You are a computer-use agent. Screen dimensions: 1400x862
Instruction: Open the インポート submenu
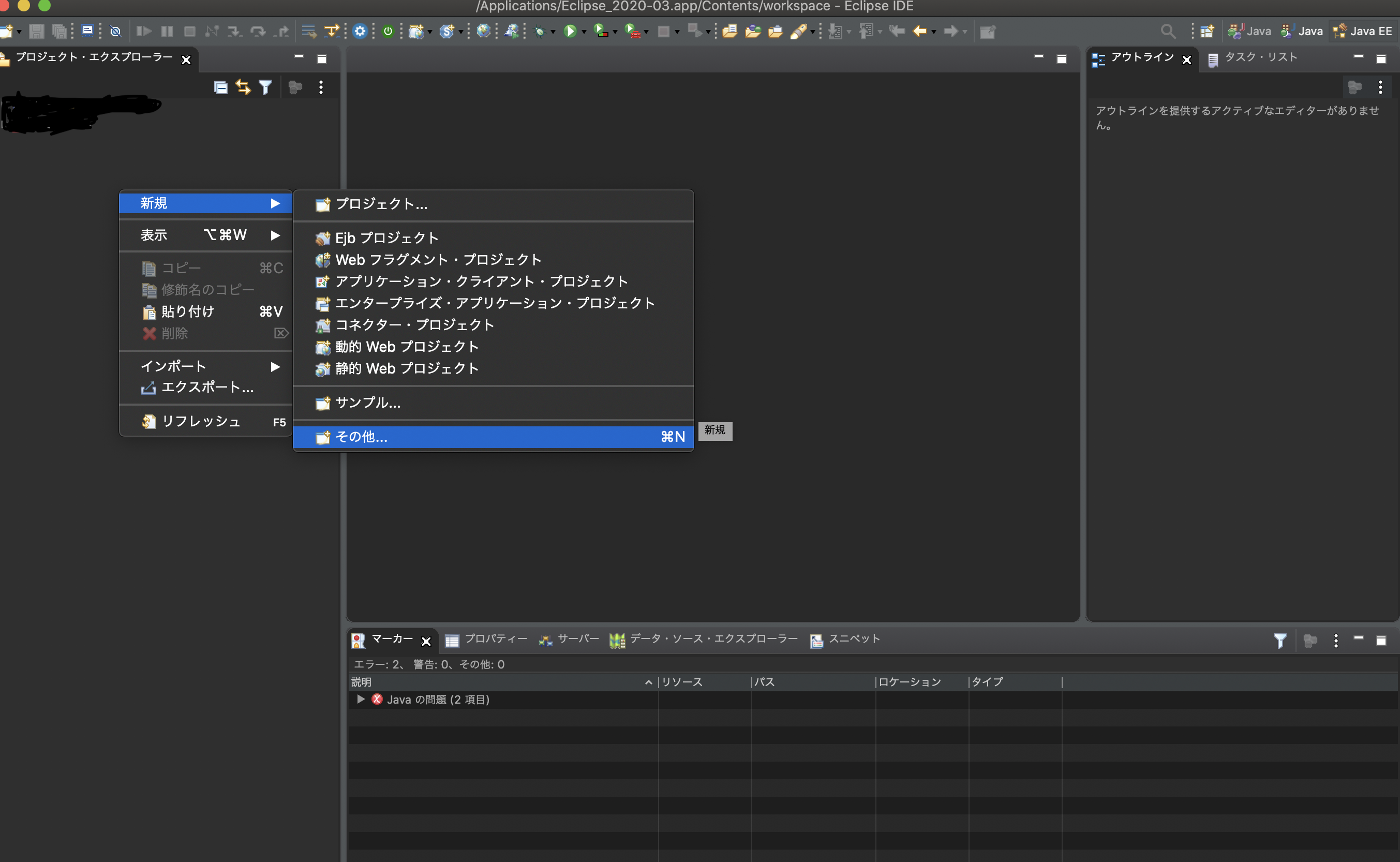206,366
